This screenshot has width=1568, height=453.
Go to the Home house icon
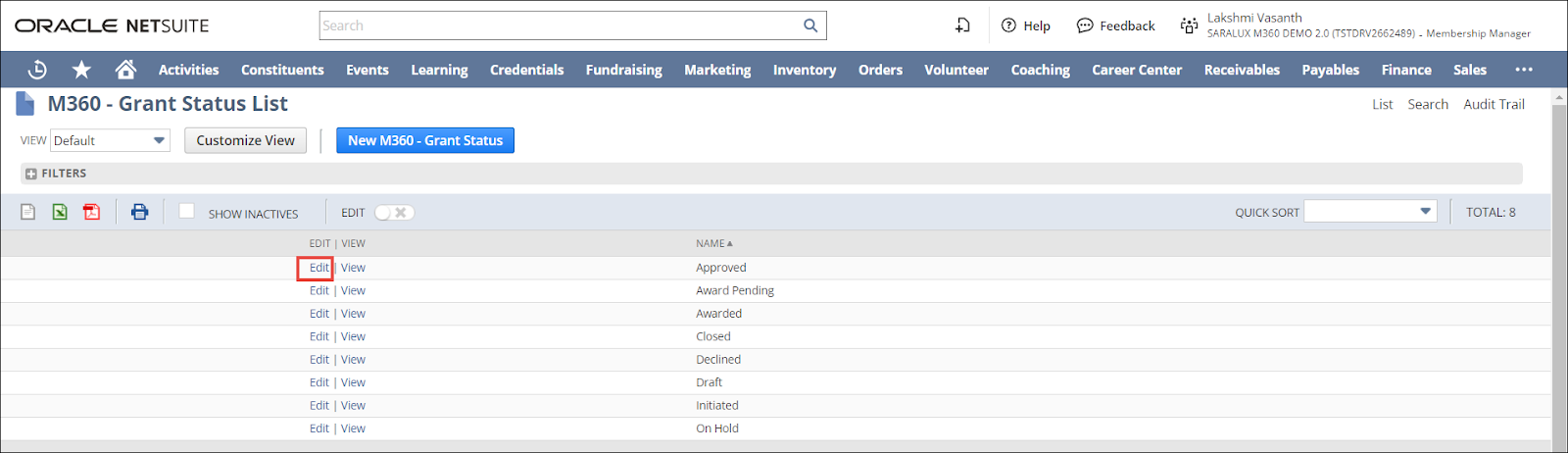click(125, 70)
